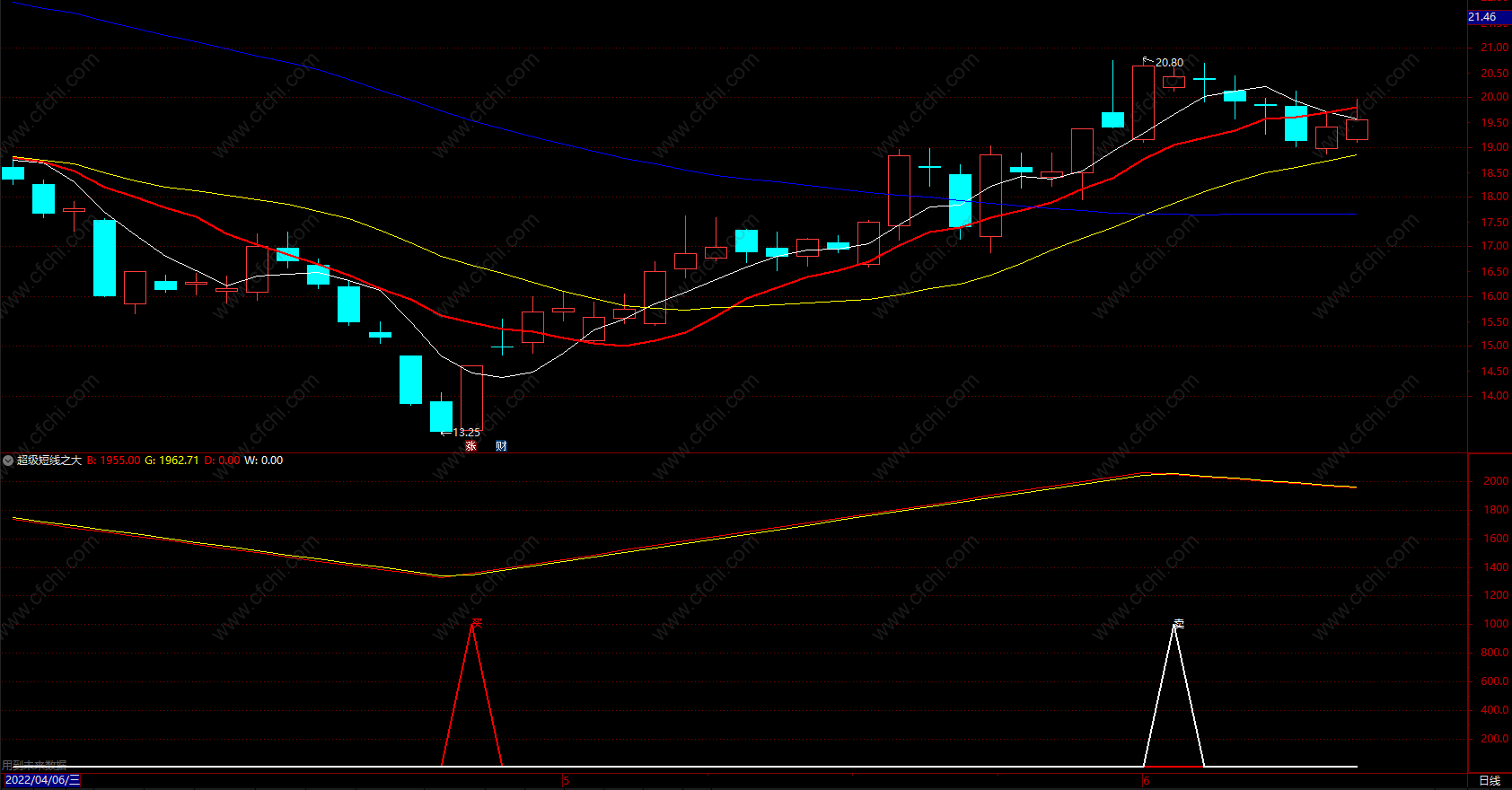The image size is (1512, 790).
Task: Click the 2000 value on indicator axis
Action: click(x=1496, y=481)
